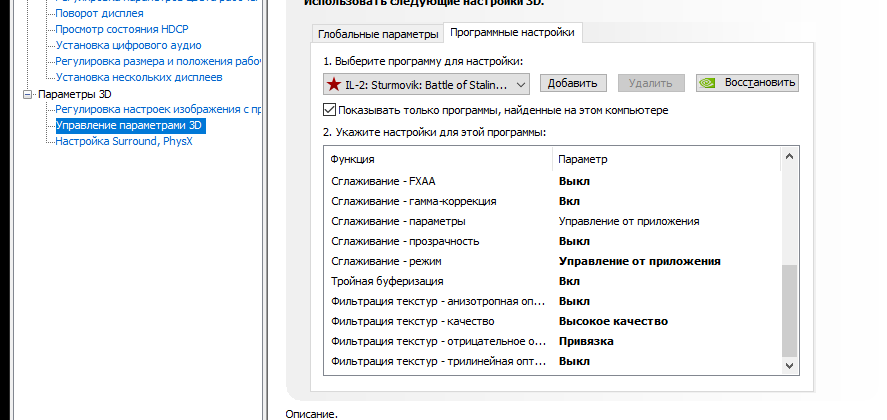Open the 'Сглаживание - режим' parameter value
This screenshot has width=887, height=420.
tap(639, 261)
